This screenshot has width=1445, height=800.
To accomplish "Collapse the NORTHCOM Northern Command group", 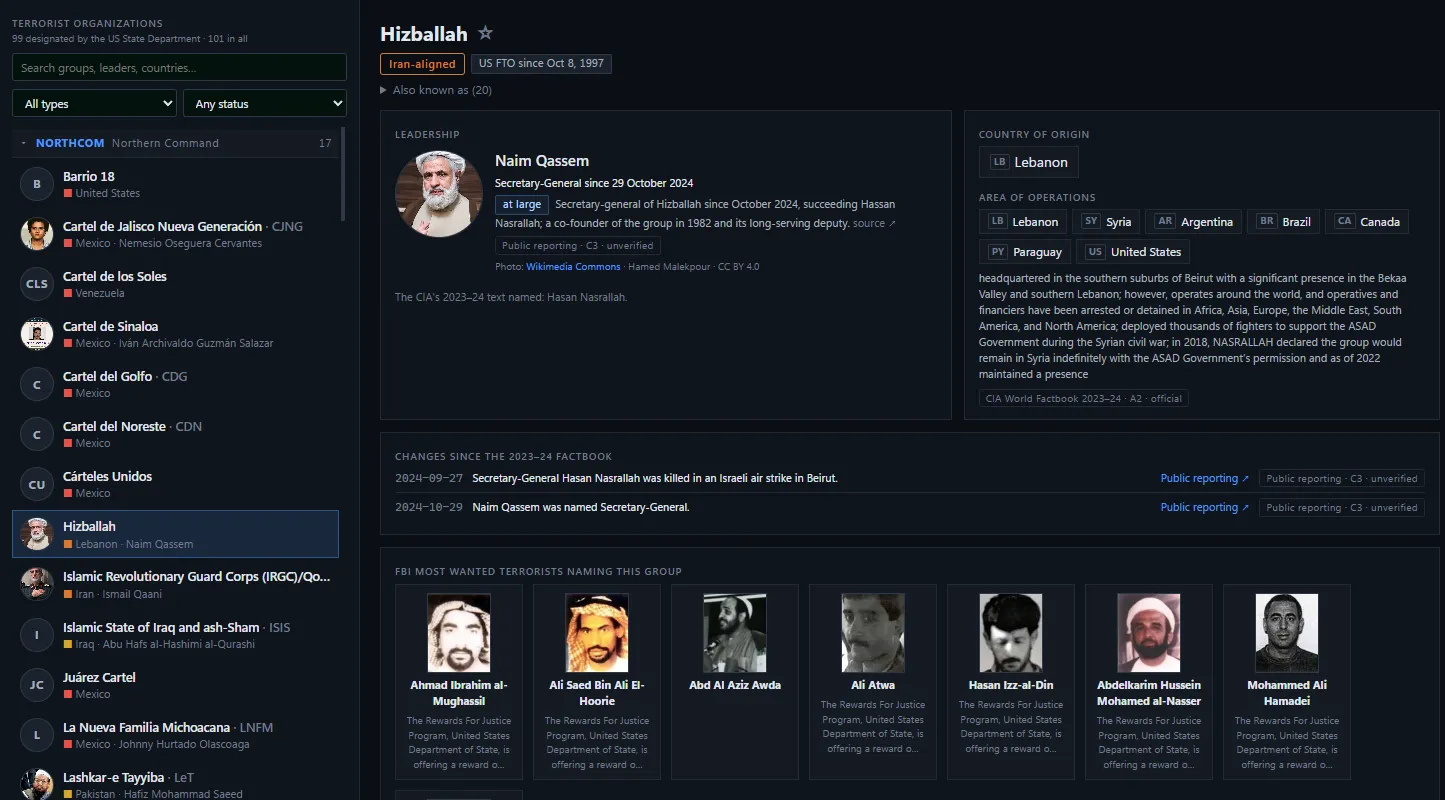I will pyautogui.click(x=176, y=143).
